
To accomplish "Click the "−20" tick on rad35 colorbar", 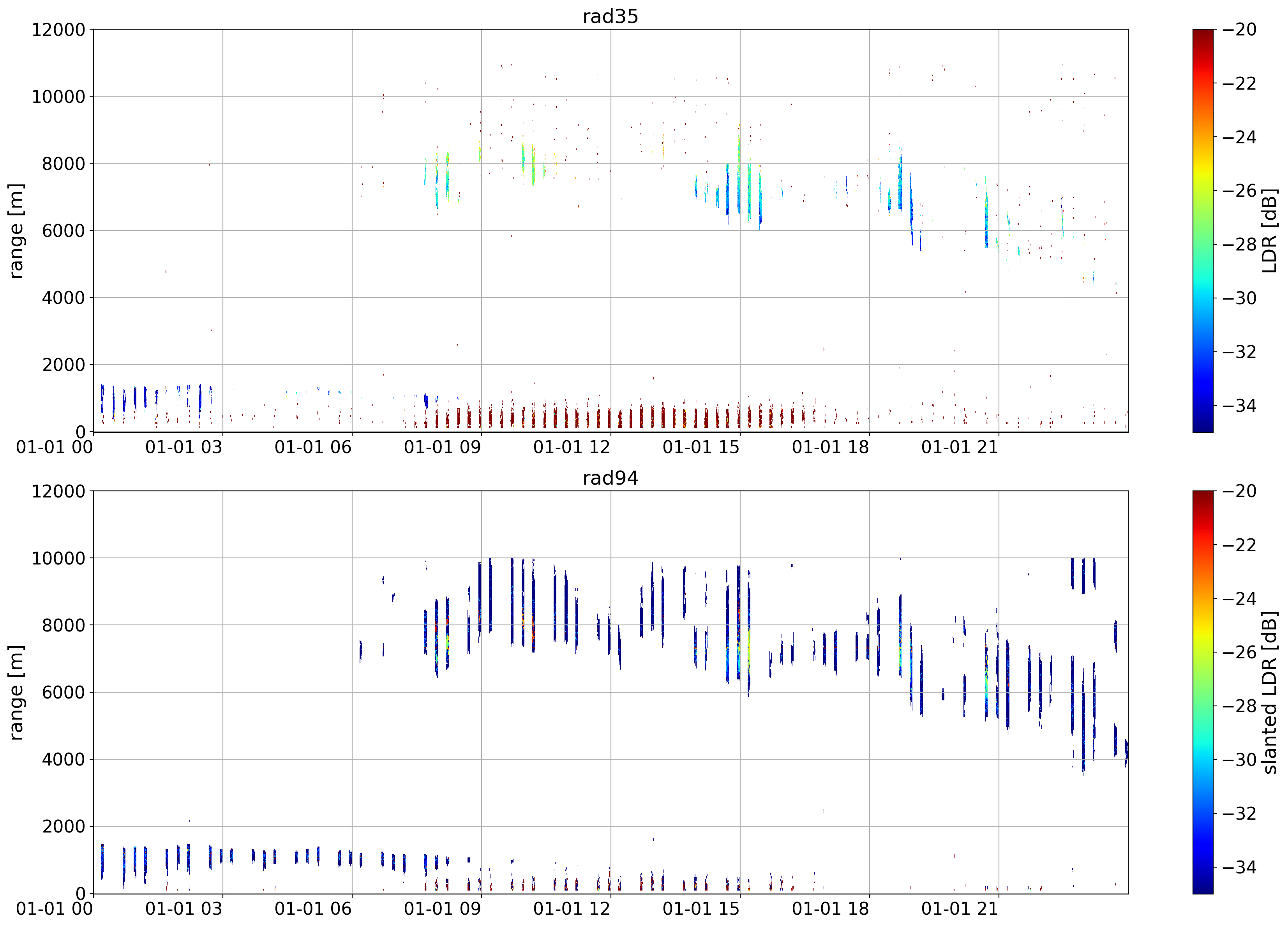I will (1240, 30).
